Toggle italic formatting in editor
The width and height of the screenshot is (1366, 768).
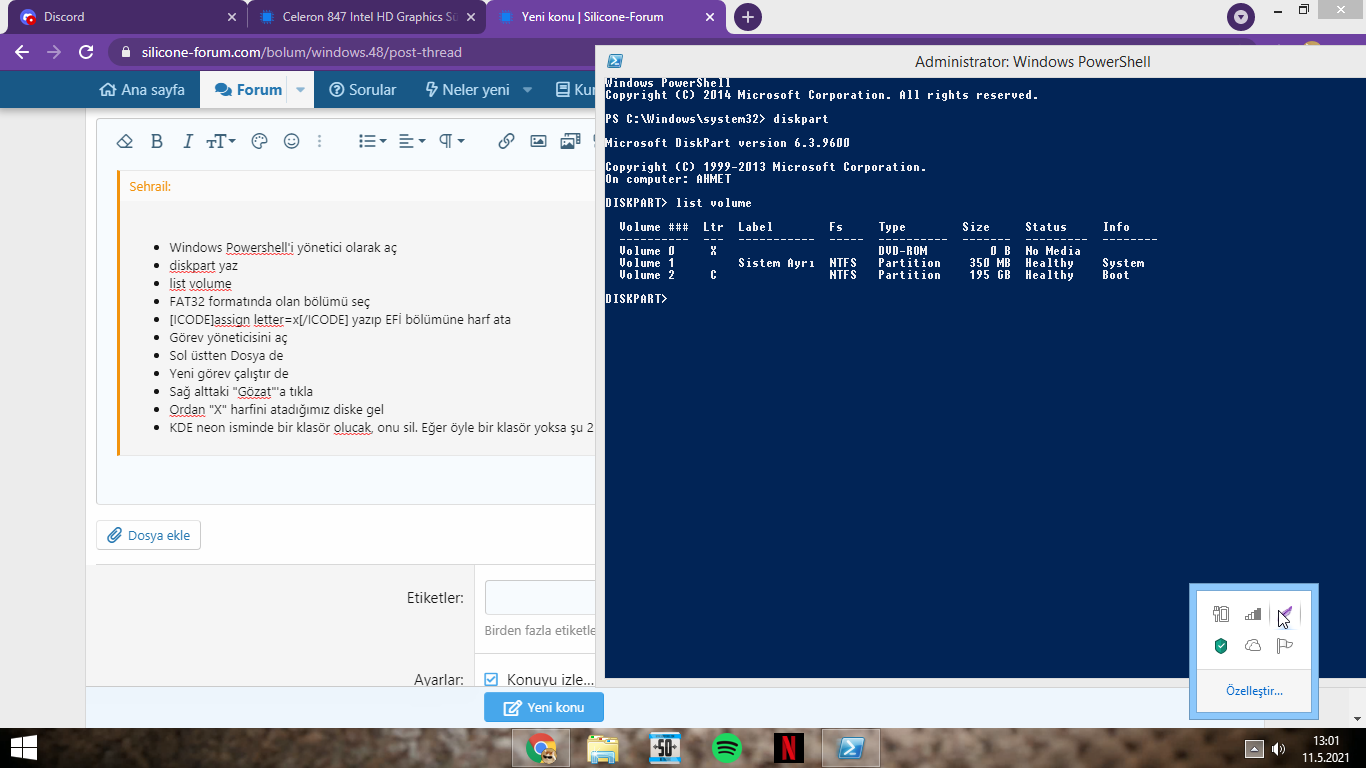tap(187, 141)
